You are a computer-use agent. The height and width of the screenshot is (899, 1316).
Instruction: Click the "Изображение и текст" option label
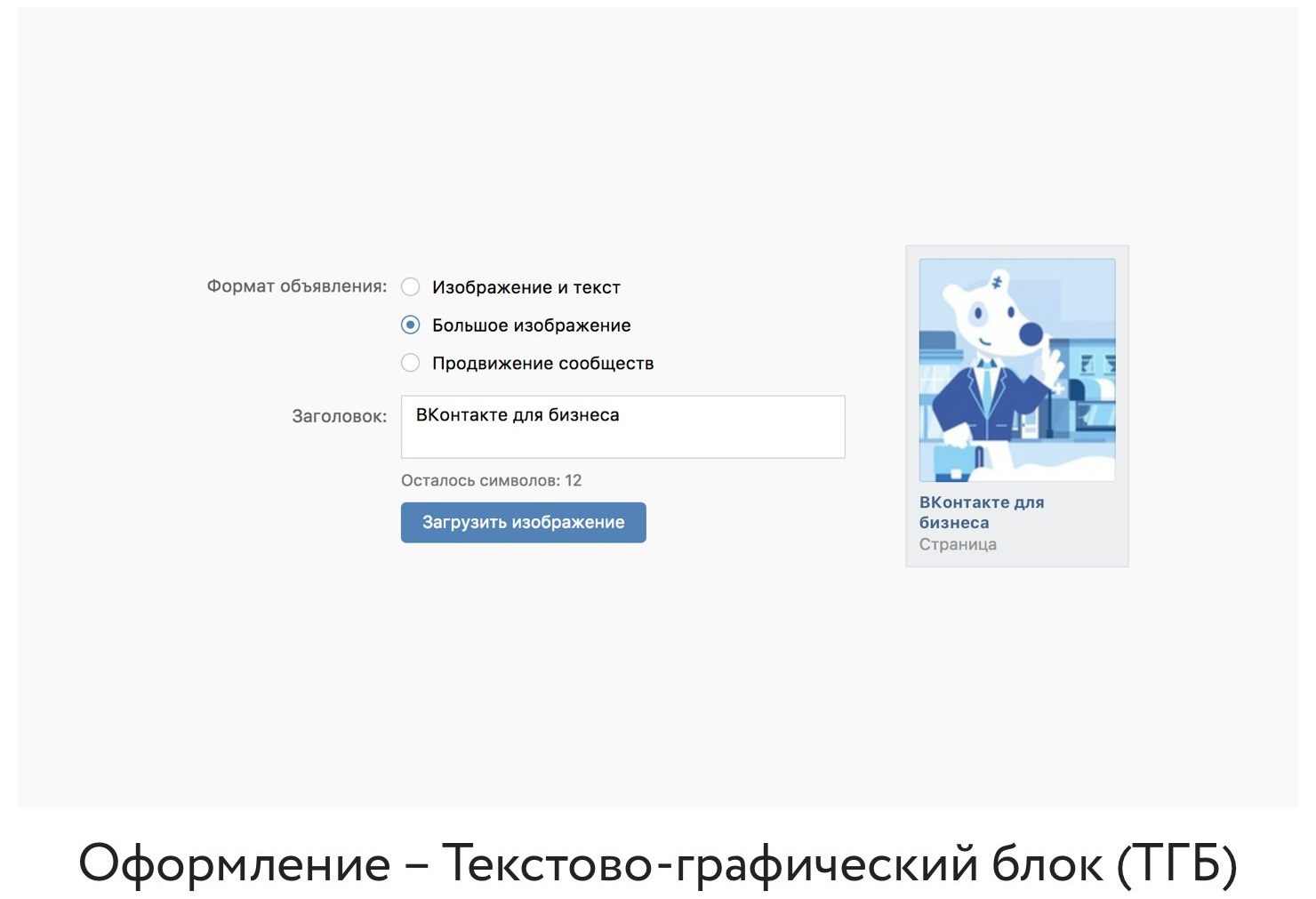(x=526, y=287)
